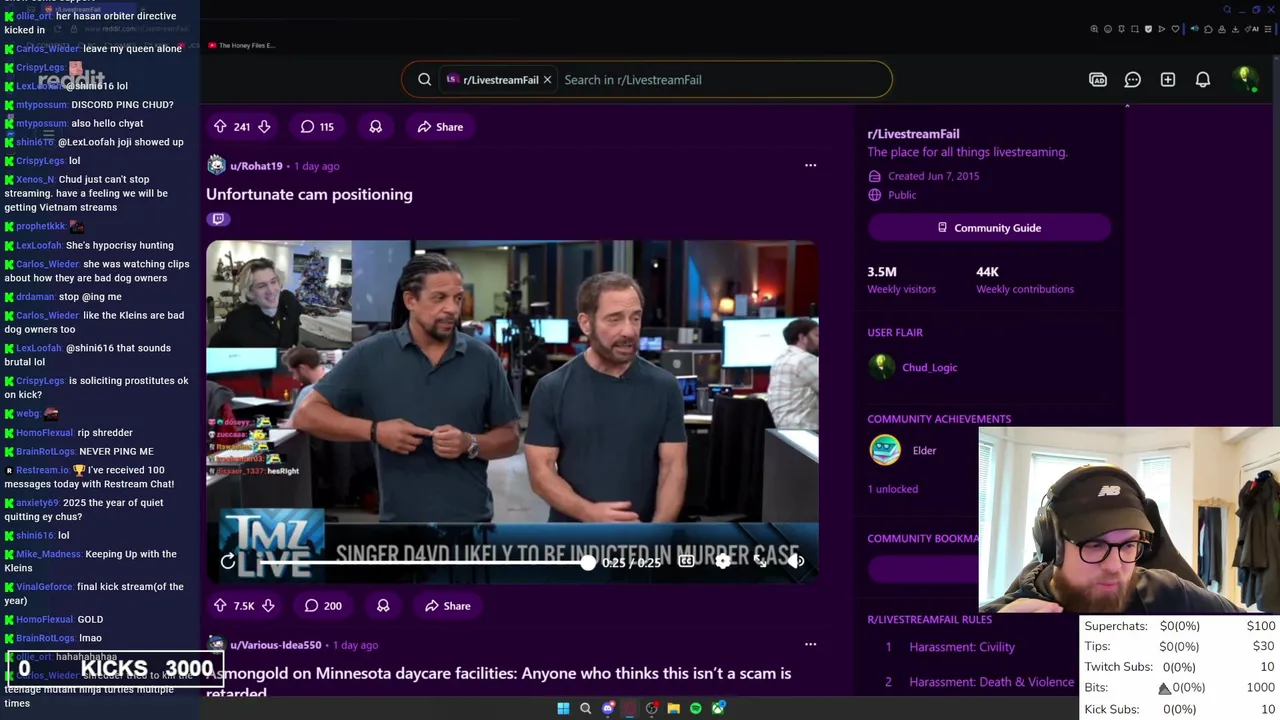
Task: Click the Chud_Logic user flair
Action: 930,367
